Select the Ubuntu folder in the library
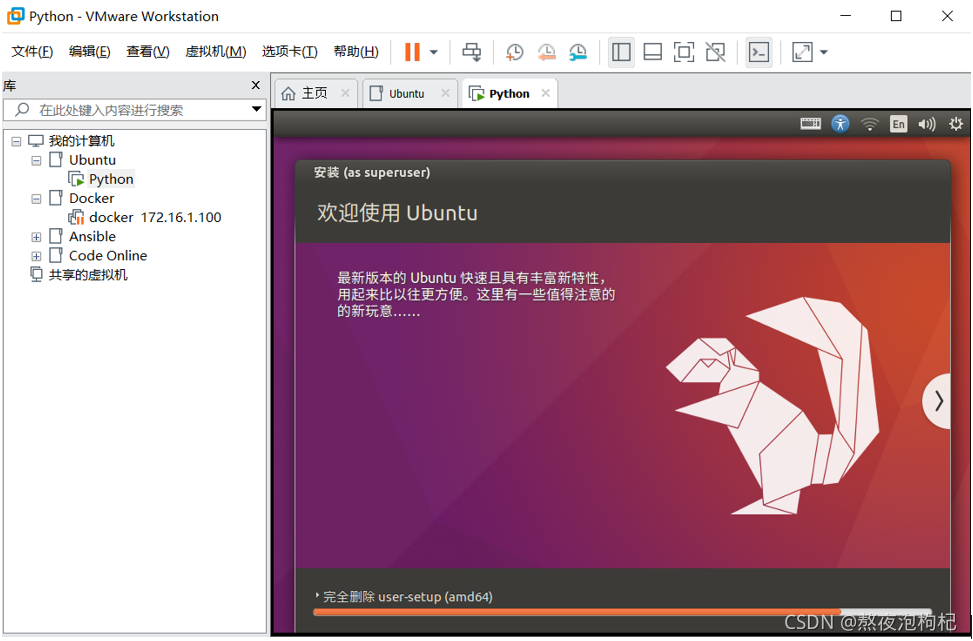The height and width of the screenshot is (641, 973). click(92, 160)
